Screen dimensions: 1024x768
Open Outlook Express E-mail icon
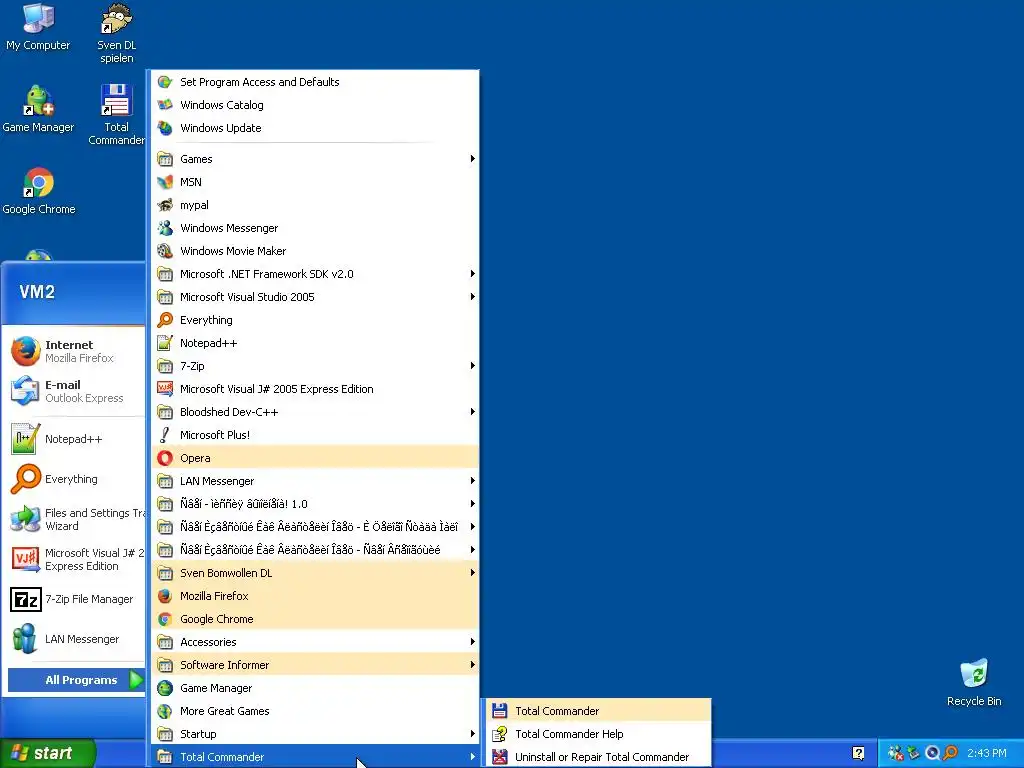25,391
